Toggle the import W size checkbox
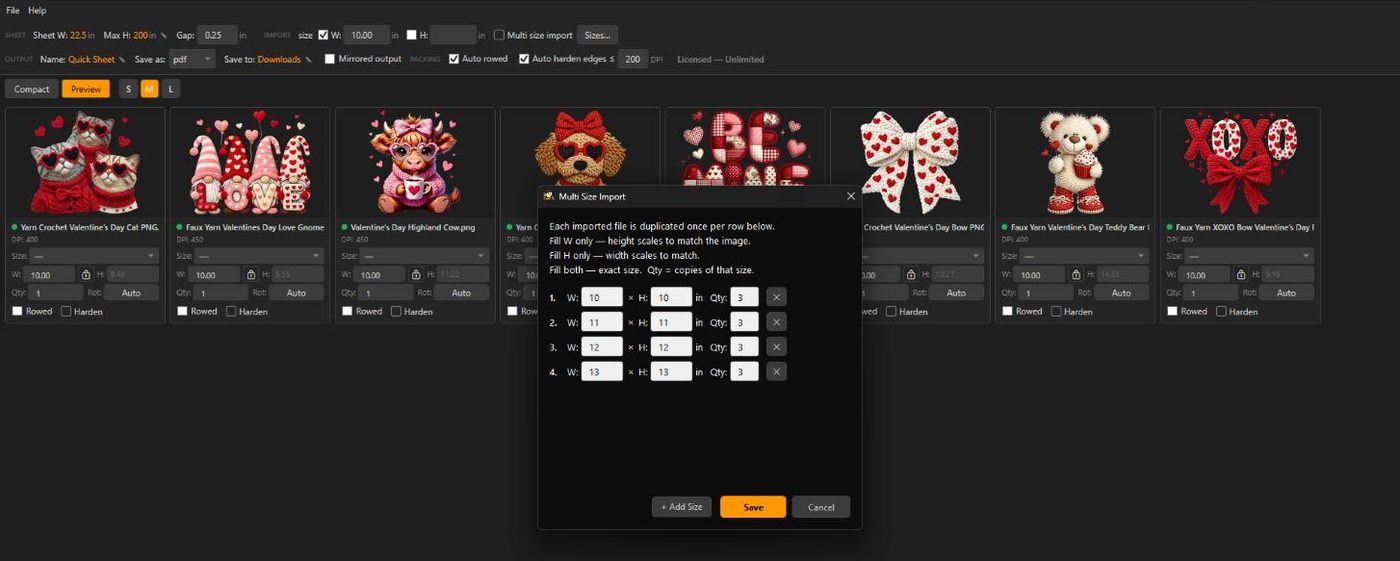 pos(323,35)
